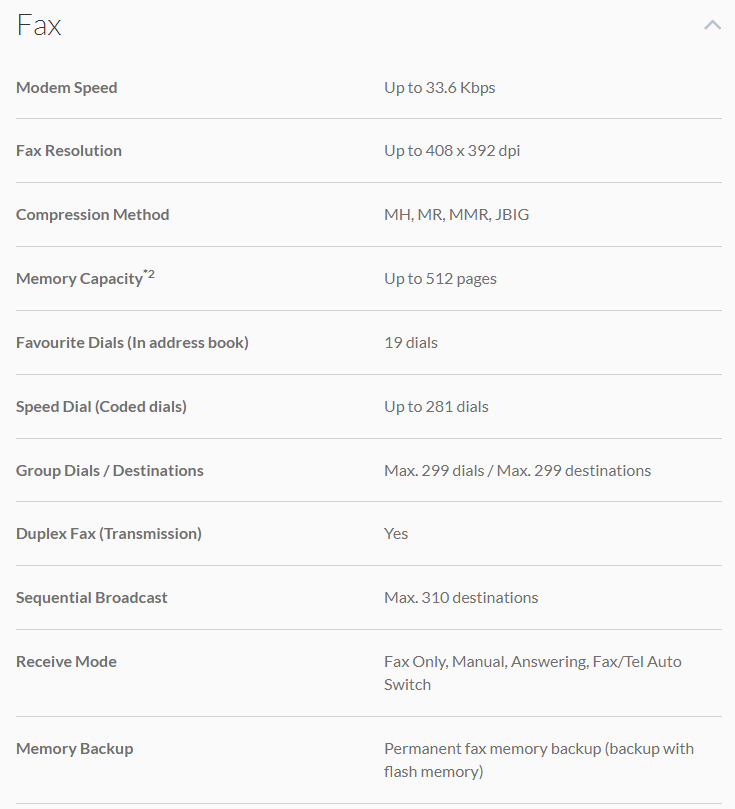Viewport: 735px width, 809px height.
Task: Click the Fax section heading
Action: point(39,25)
